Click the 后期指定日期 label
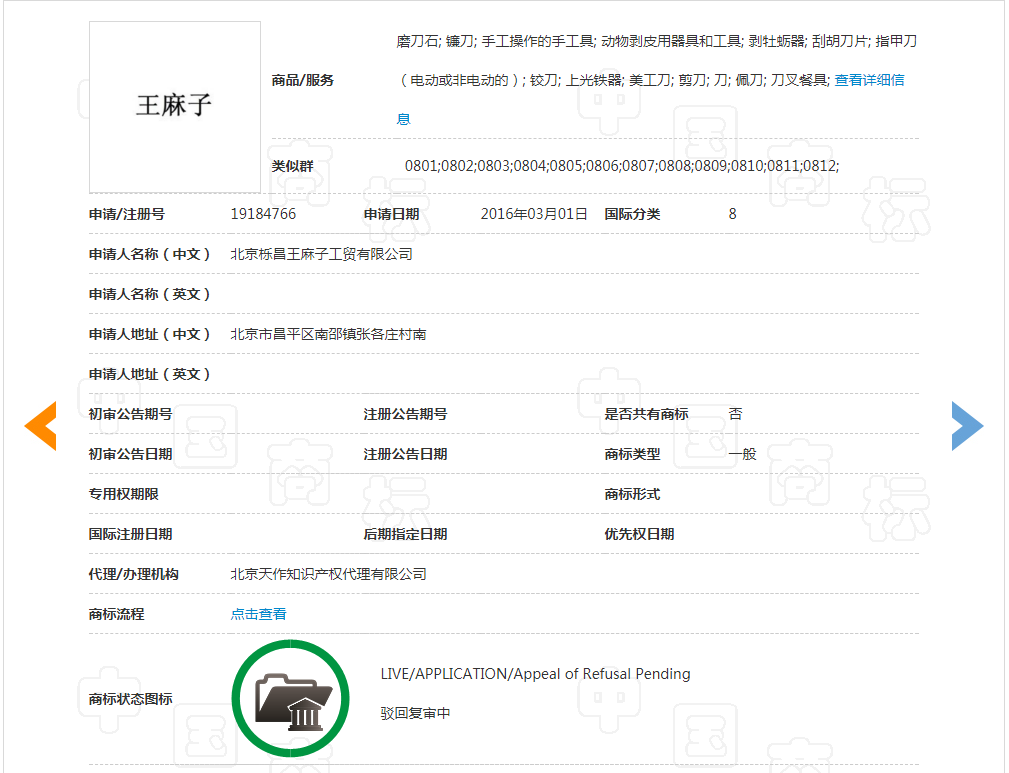Image resolution: width=1009 pixels, height=773 pixels. point(405,534)
